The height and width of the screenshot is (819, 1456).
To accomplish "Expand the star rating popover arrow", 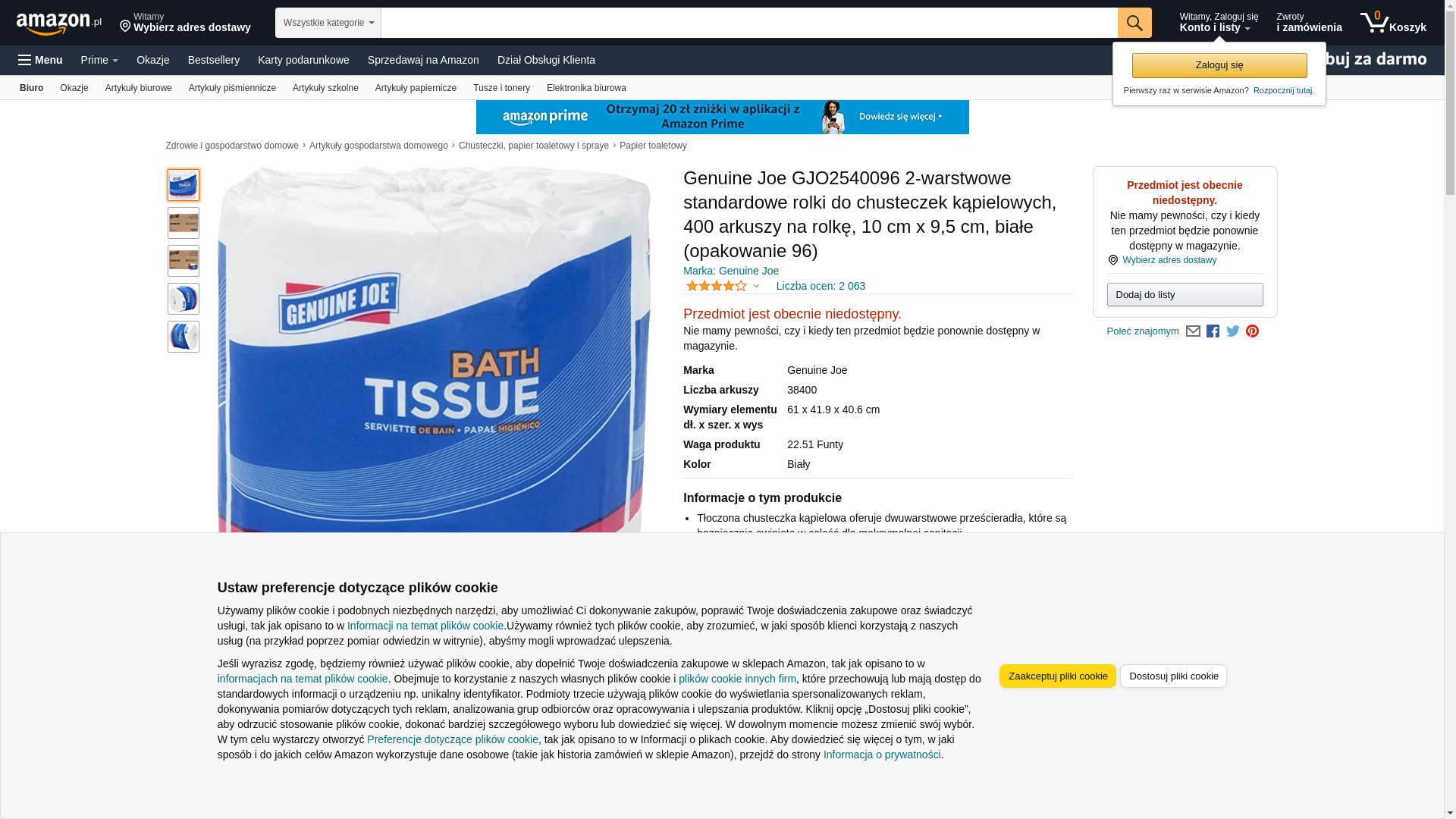I will click(756, 286).
